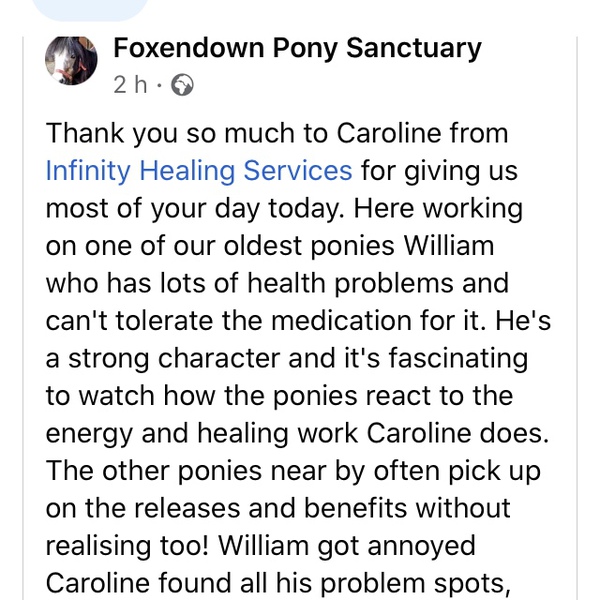Open the Infinity Healing Services link
The image size is (600, 600).
point(199,170)
